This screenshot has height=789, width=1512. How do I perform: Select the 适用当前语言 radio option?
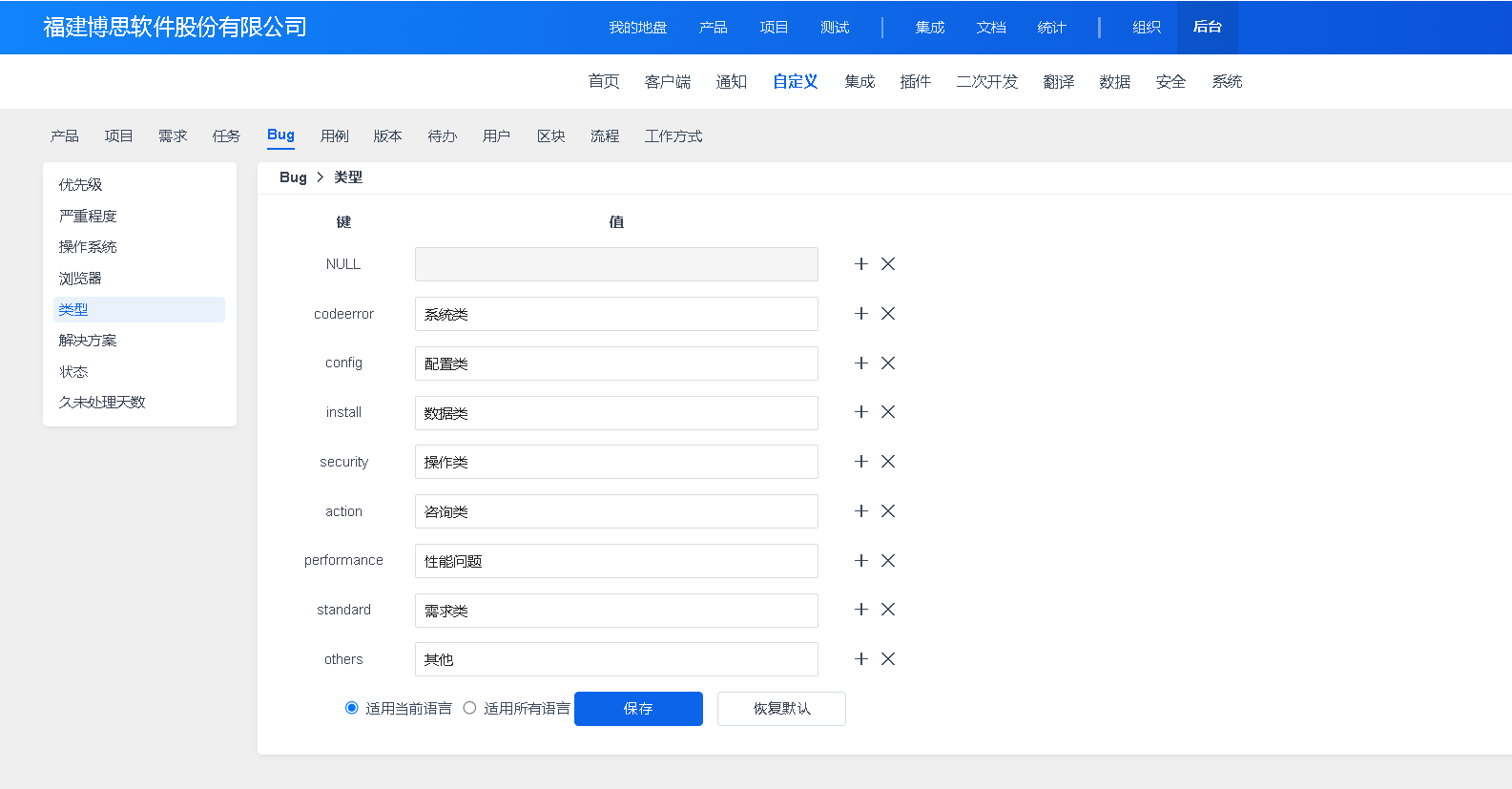point(352,708)
